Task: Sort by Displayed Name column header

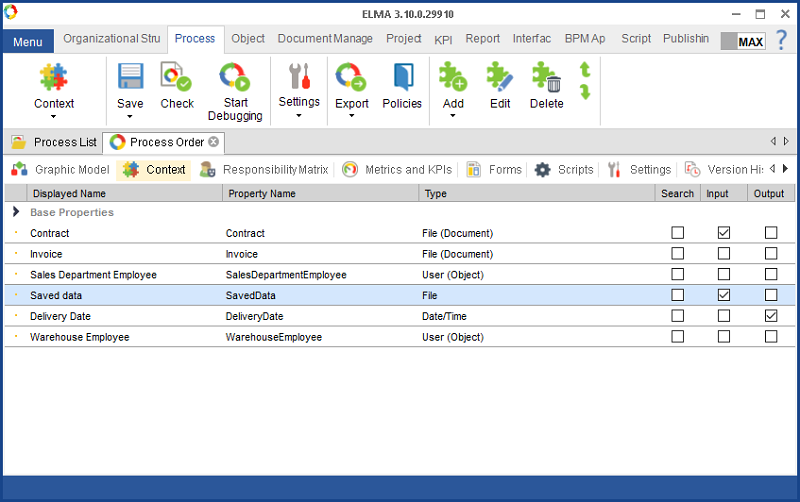Action: pos(124,193)
